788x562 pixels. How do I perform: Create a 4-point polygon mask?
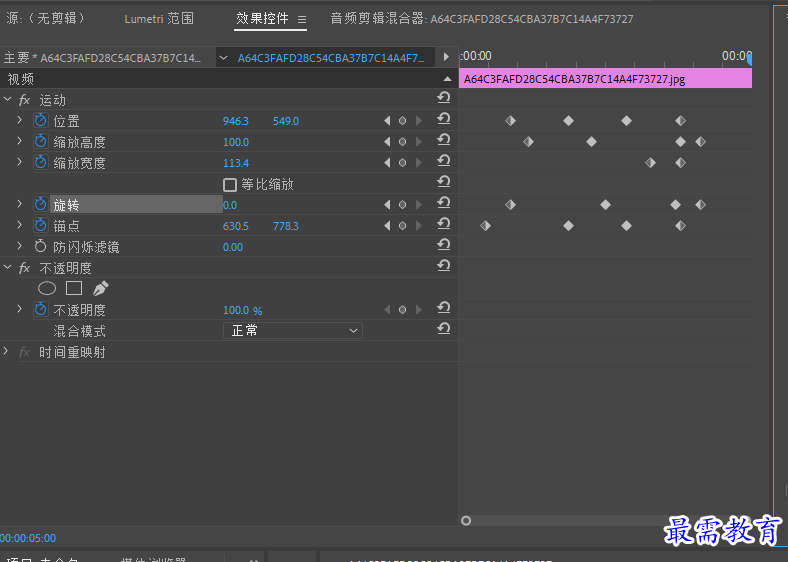(74, 288)
